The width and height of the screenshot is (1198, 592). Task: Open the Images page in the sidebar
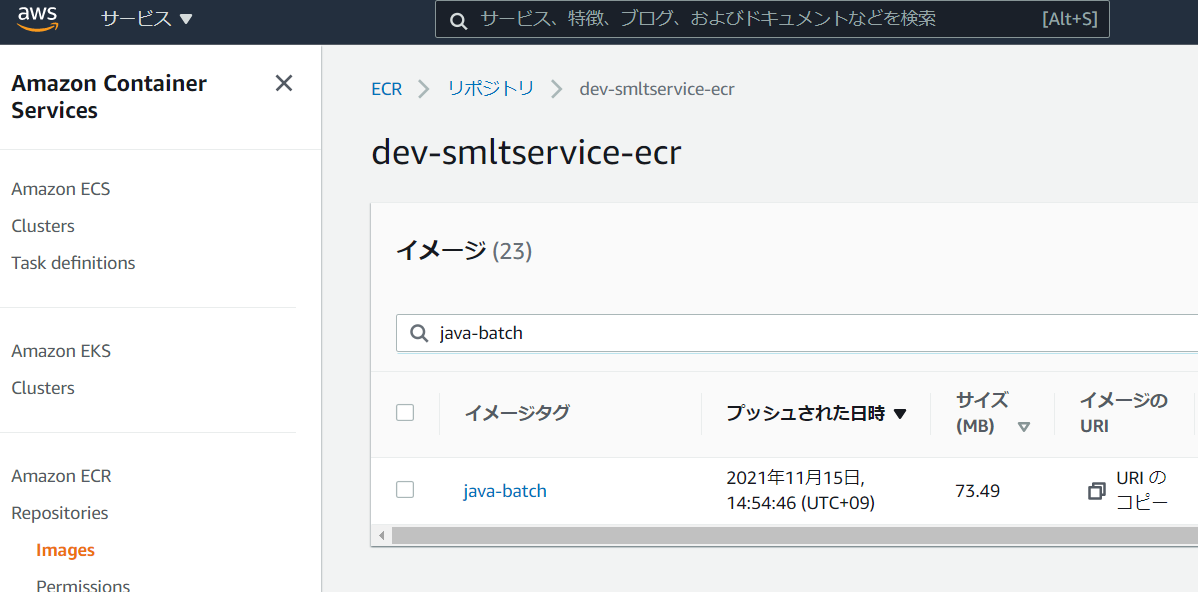tap(65, 550)
